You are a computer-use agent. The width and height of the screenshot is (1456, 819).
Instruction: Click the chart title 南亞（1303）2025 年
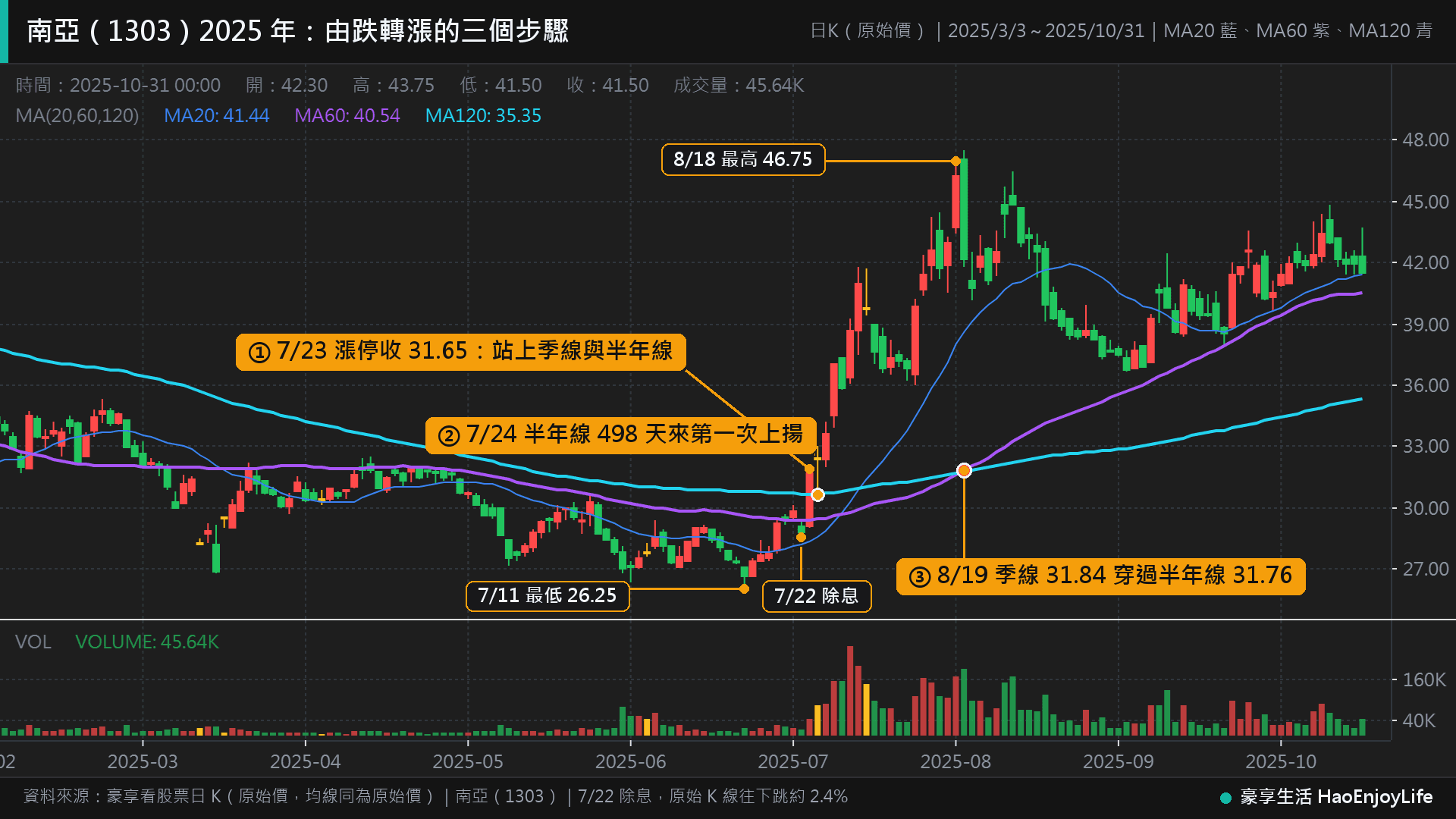298,31
